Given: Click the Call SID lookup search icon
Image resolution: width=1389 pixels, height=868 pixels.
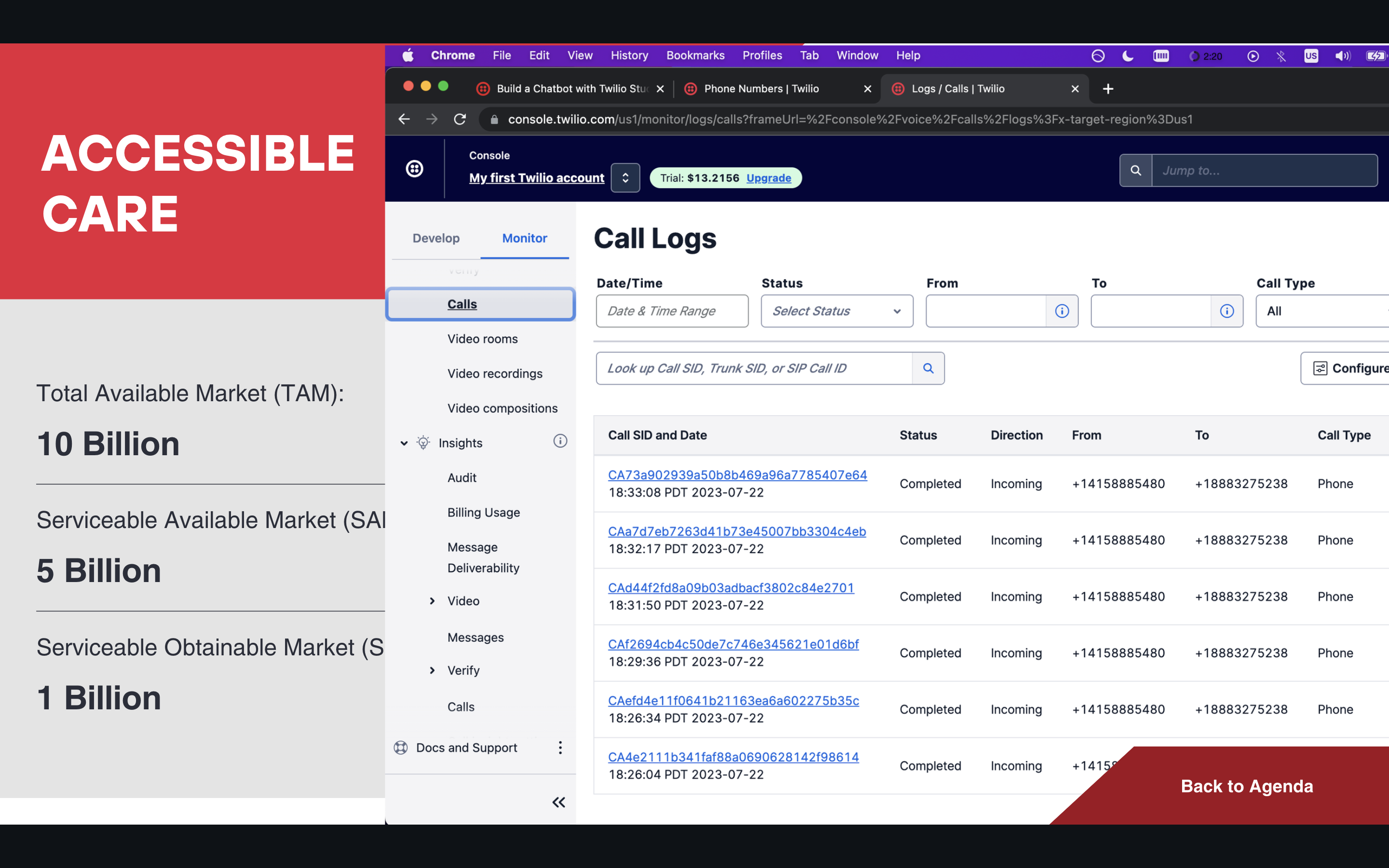Looking at the screenshot, I should 928,368.
